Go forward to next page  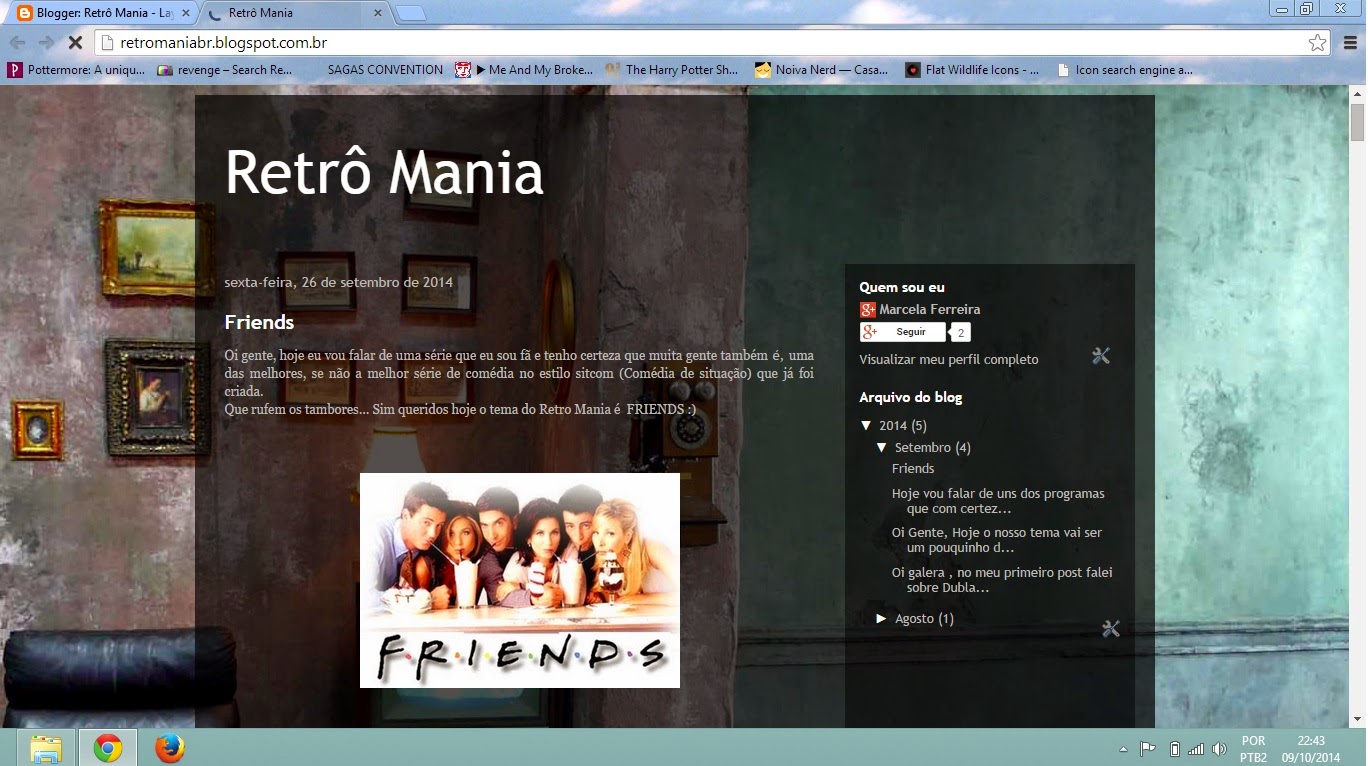click(x=46, y=43)
